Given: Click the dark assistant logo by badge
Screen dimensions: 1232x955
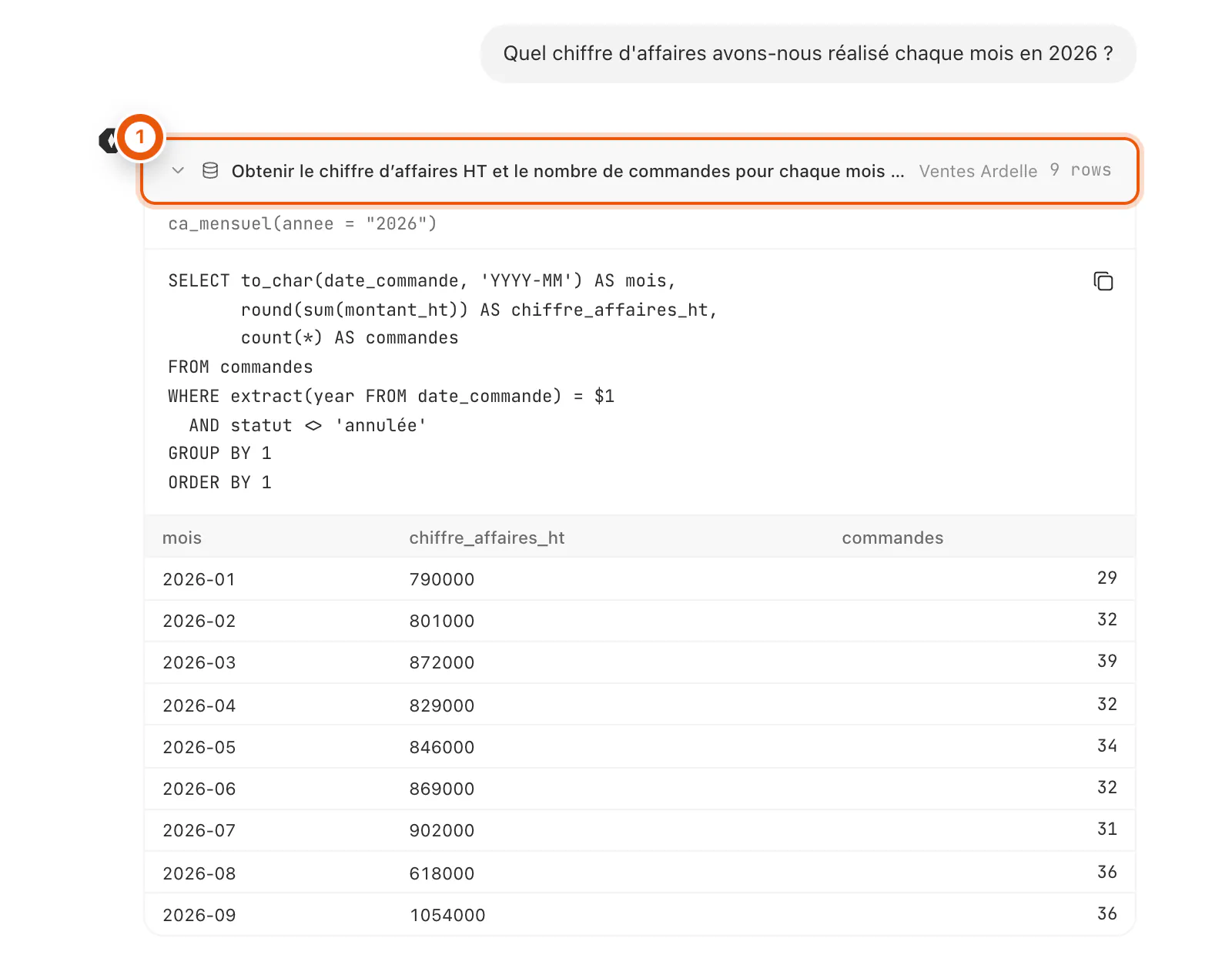Looking at the screenshot, I should pos(108,141).
